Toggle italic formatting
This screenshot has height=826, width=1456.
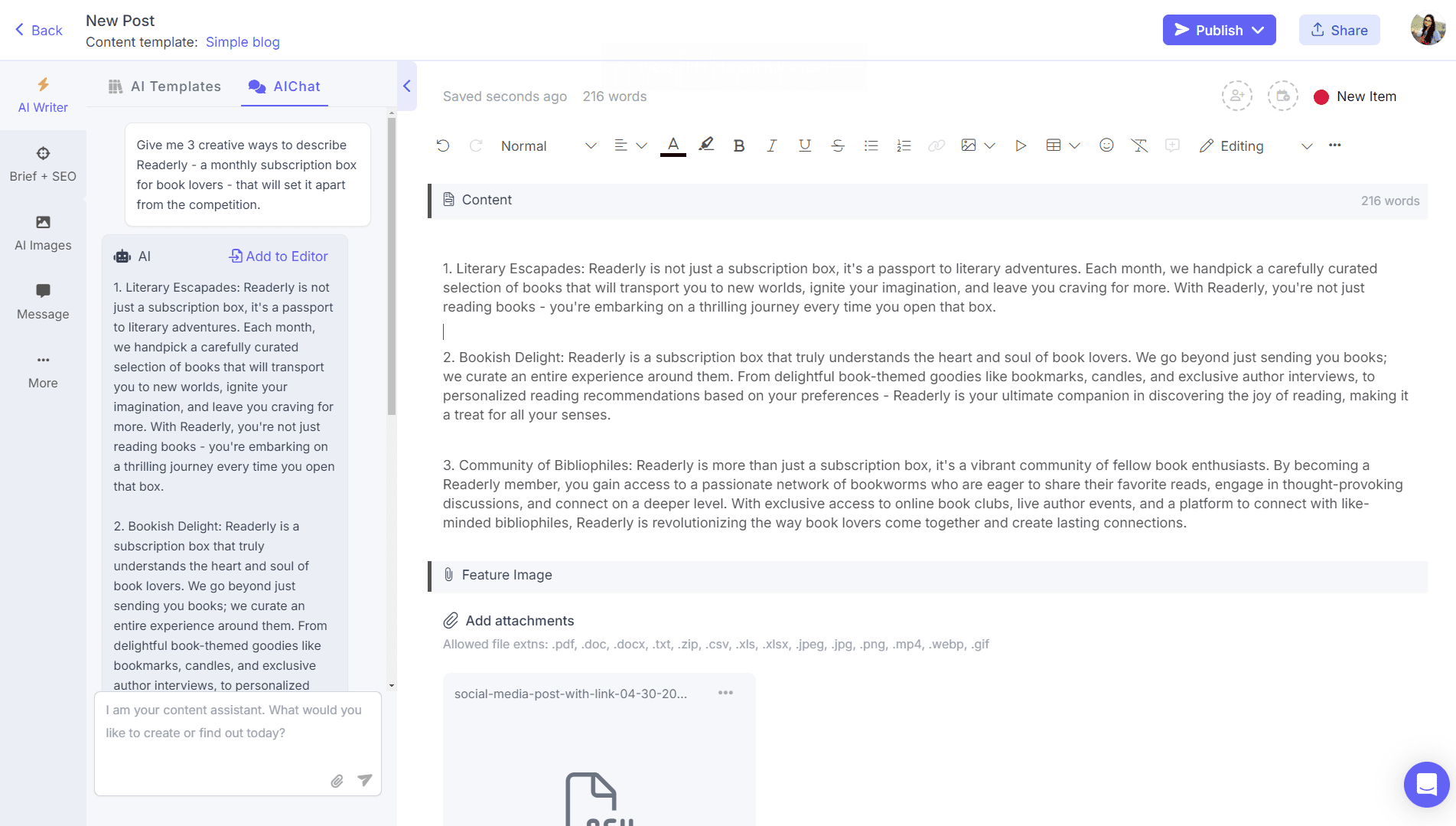click(x=772, y=145)
